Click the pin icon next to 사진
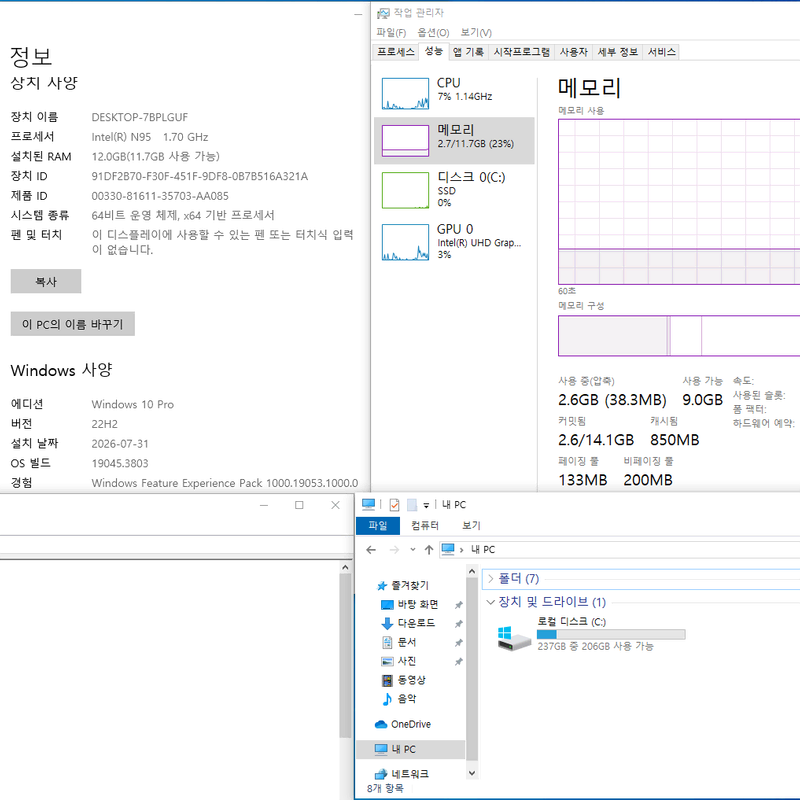The height and width of the screenshot is (800, 800). (459, 661)
